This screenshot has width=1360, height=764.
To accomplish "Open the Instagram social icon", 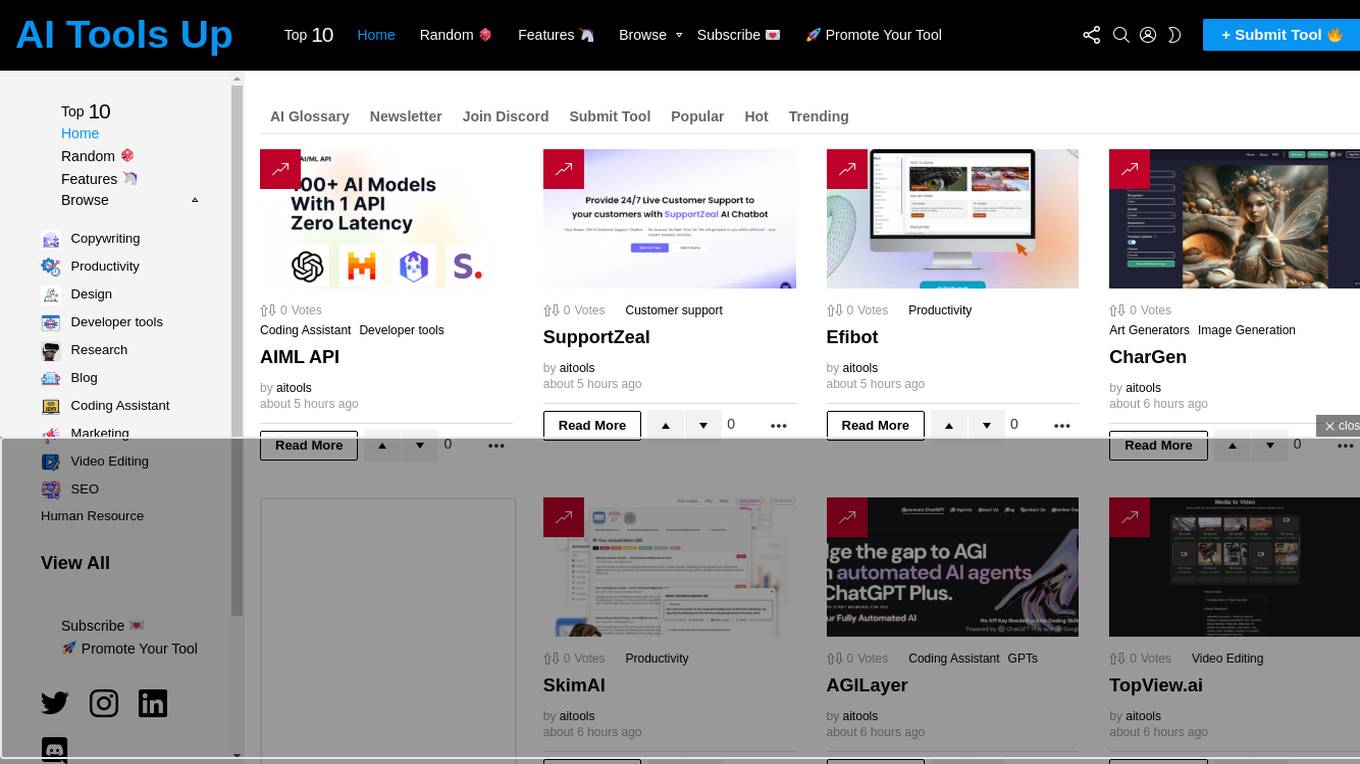I will (104, 703).
